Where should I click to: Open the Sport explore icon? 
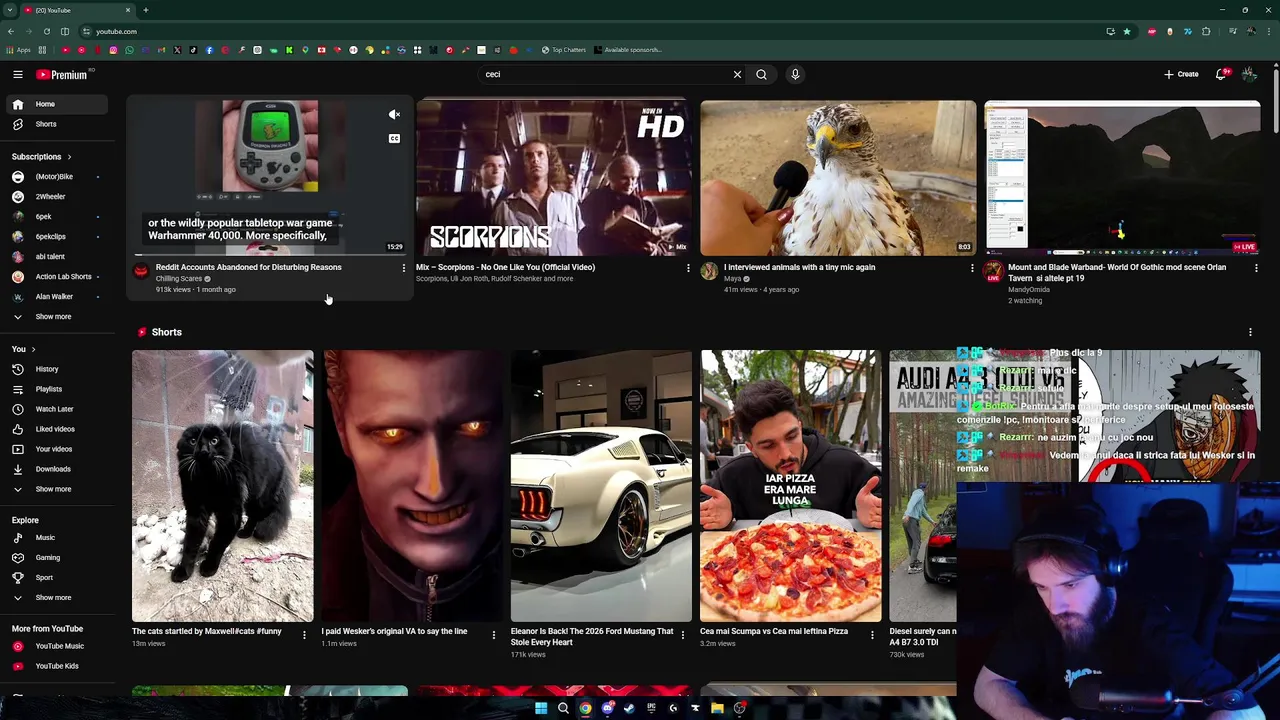pyautogui.click(x=18, y=577)
